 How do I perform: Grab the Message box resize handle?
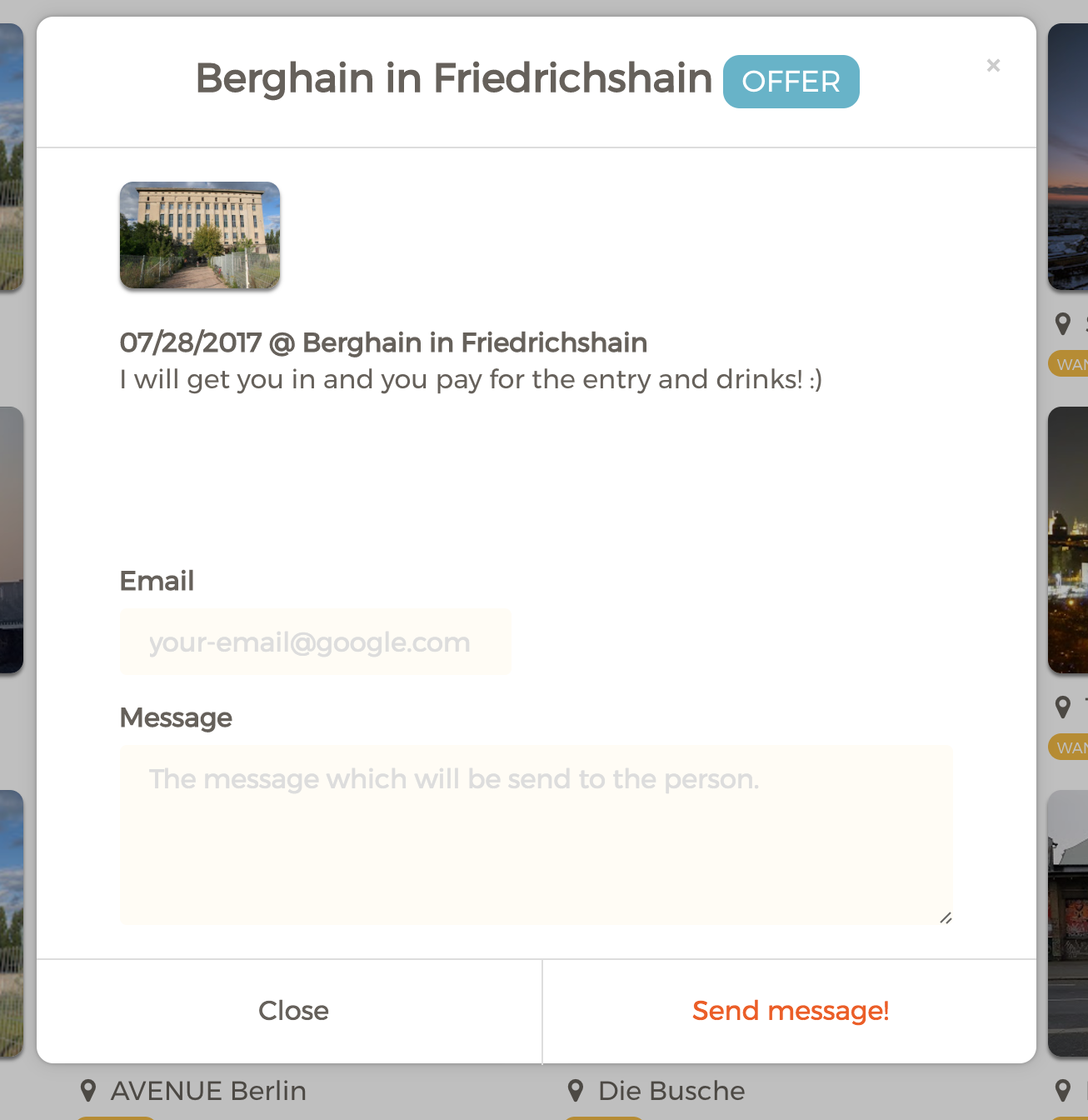coord(946,918)
